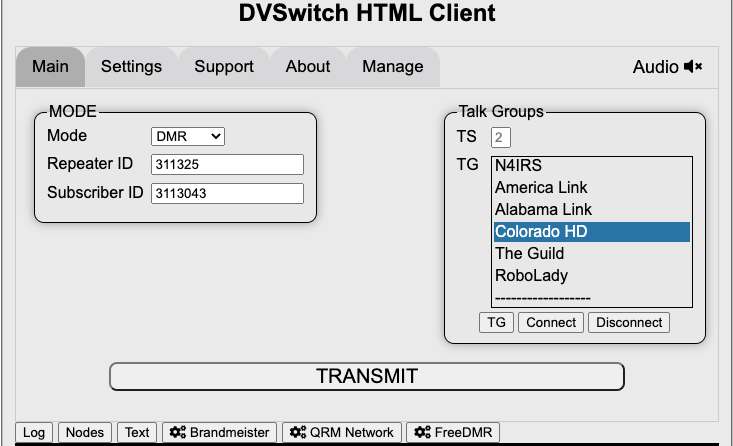Open the About tab
Screen dimensions: 733x446
tap(307, 67)
